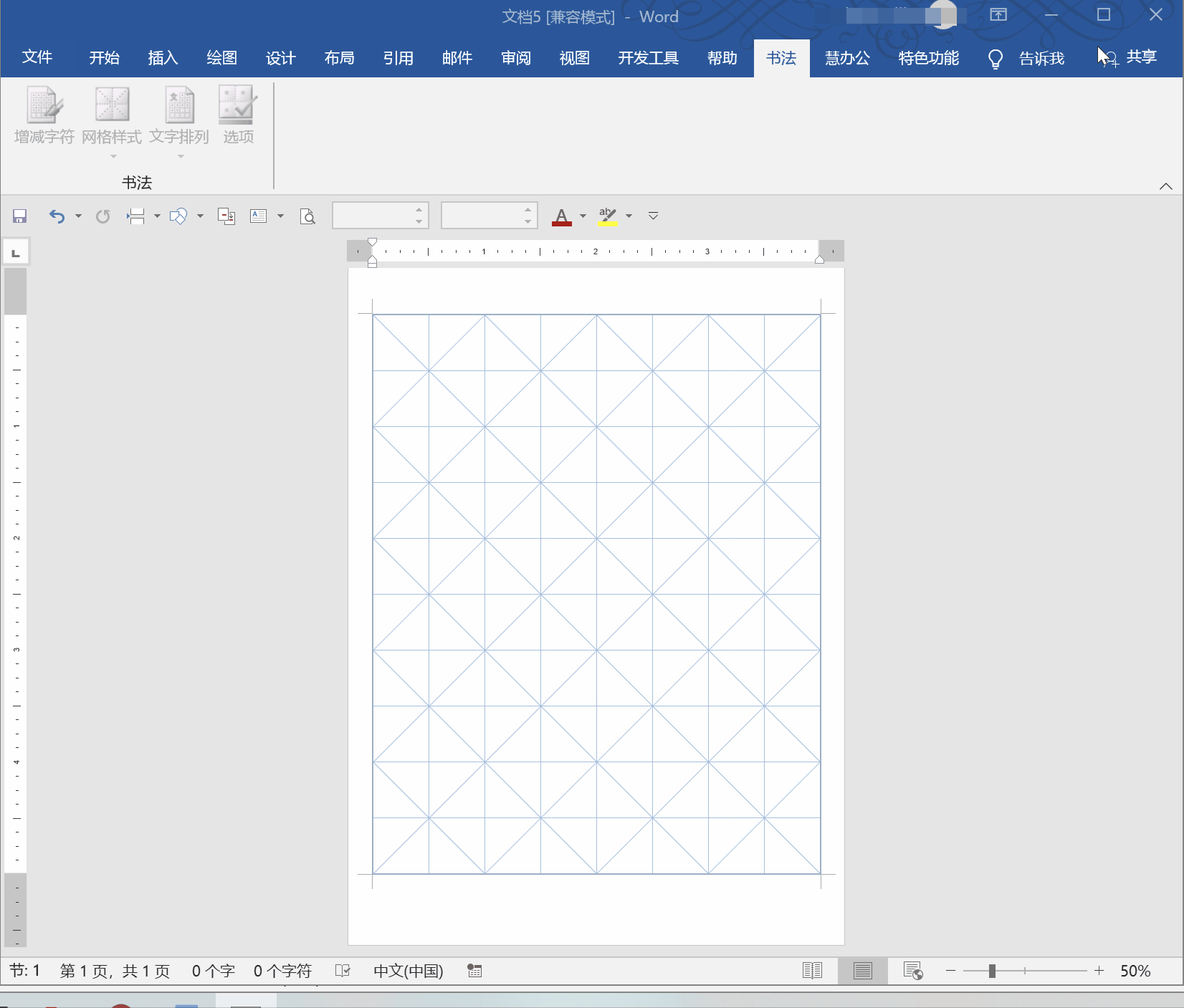Switch to the 帮助 tab
The width and height of the screenshot is (1184, 1008).
[x=722, y=58]
